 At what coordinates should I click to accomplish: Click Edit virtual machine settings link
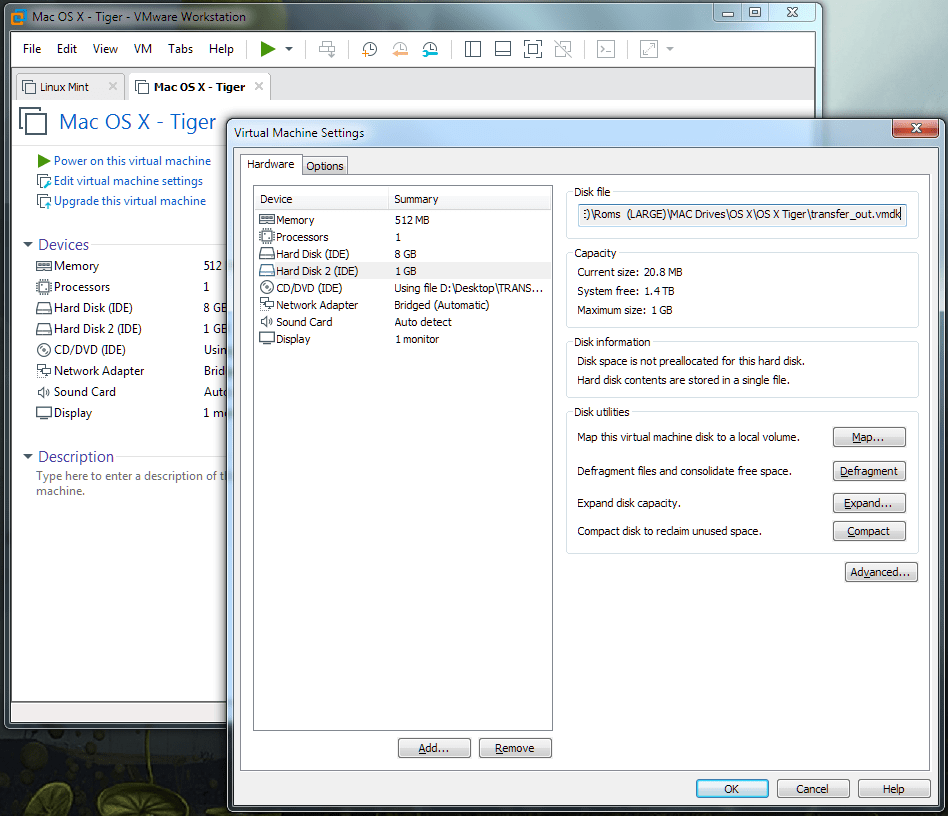tap(128, 181)
